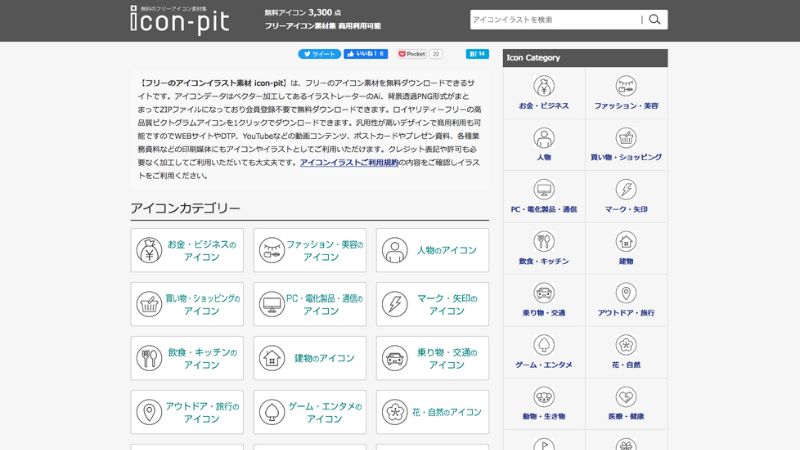Choose the 飲食・キッチン sidebar icon
Image resolution: width=800 pixels, height=450 pixels.
[x=544, y=242]
